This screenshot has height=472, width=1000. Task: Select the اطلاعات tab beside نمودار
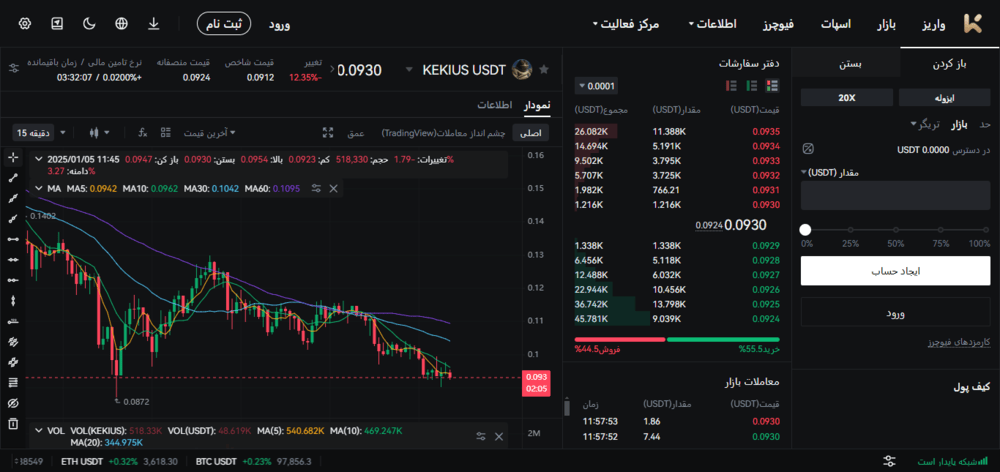pyautogui.click(x=497, y=105)
